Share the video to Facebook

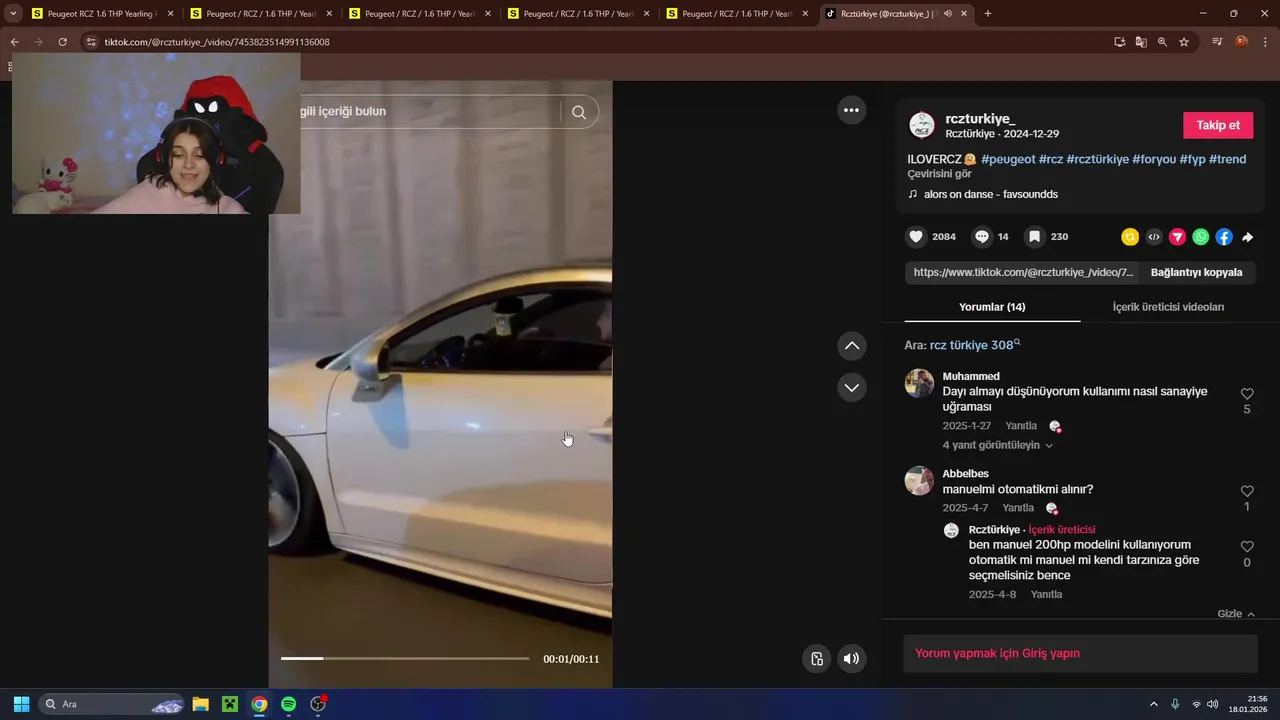[1224, 237]
